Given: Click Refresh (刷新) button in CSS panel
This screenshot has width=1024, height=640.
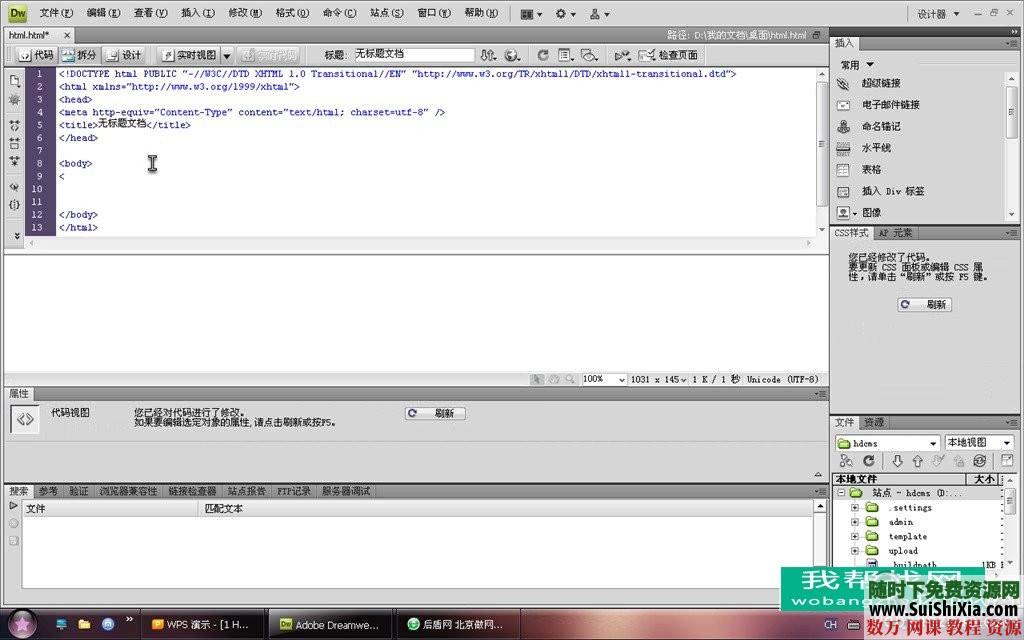Looking at the screenshot, I should click(x=924, y=305).
